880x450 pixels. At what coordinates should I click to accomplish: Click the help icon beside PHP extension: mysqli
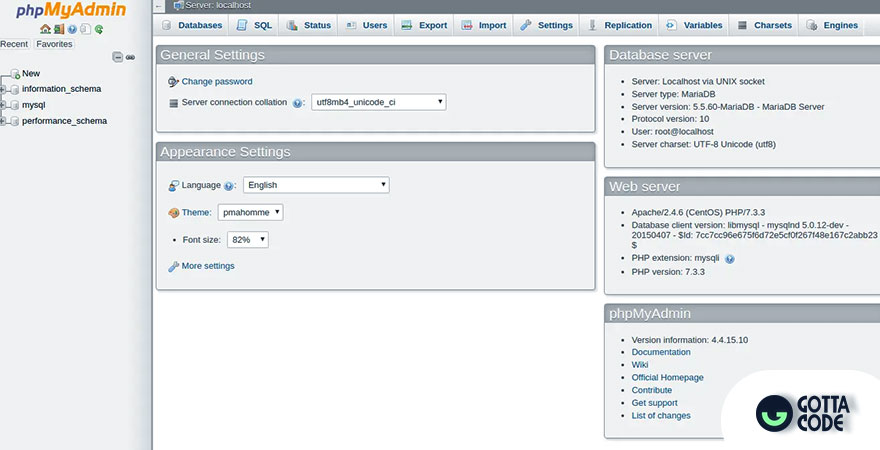[x=730, y=259]
